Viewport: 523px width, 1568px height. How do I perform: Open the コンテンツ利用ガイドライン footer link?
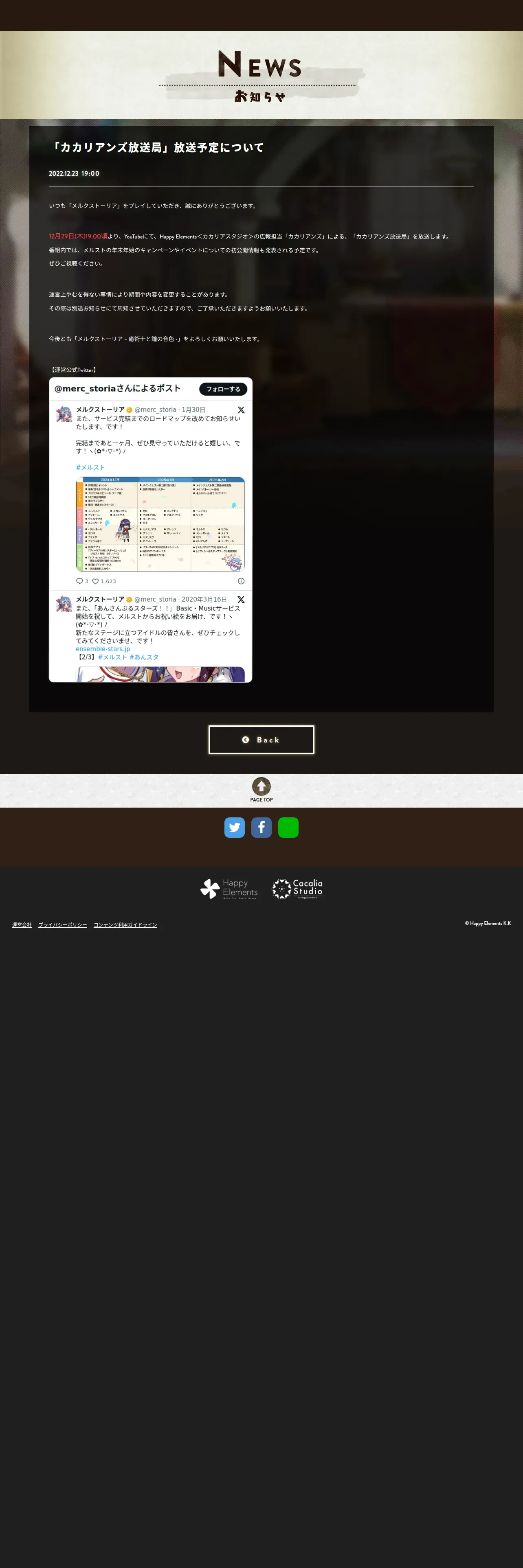[125, 924]
